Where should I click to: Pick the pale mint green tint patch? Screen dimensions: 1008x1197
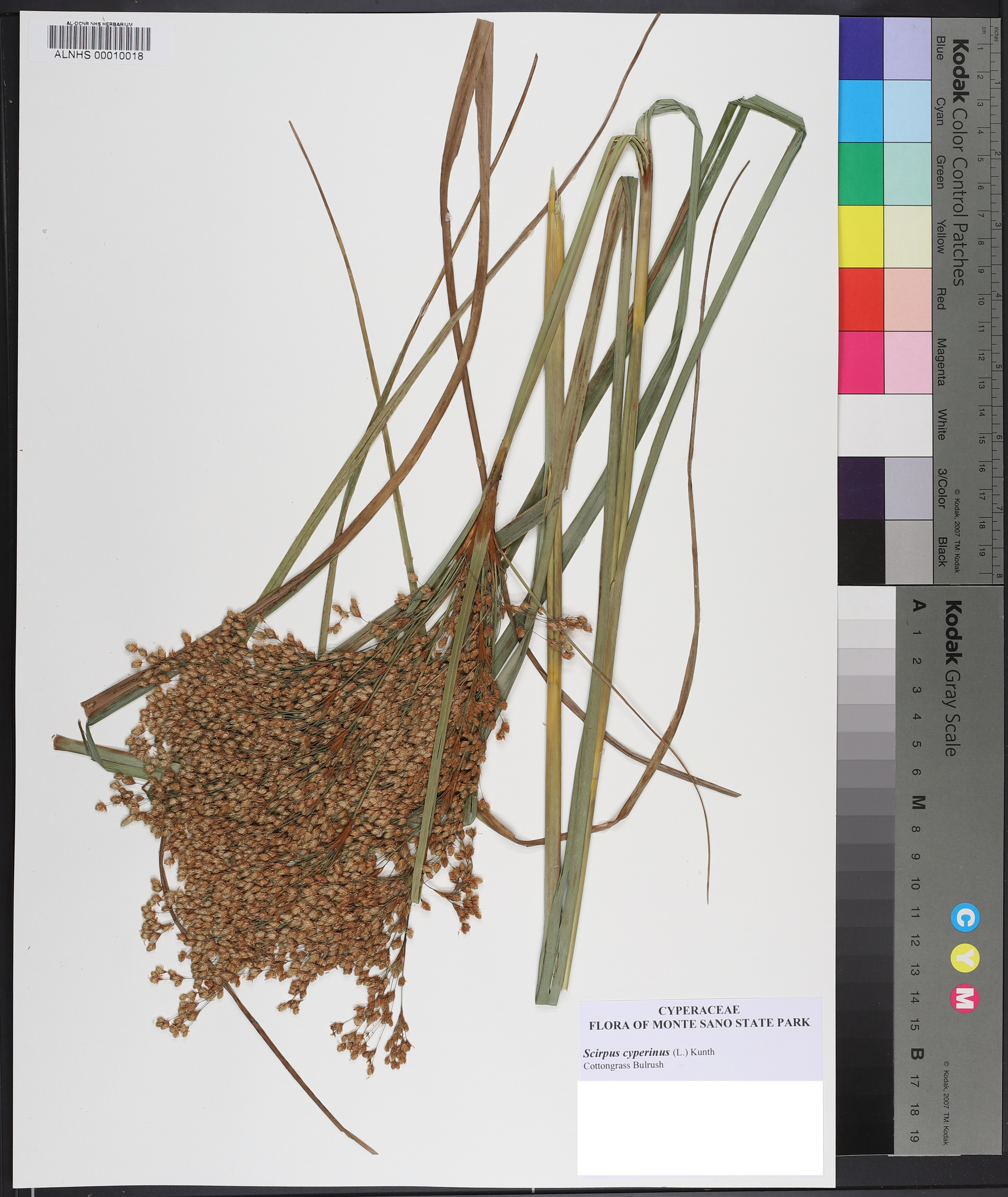[907, 174]
